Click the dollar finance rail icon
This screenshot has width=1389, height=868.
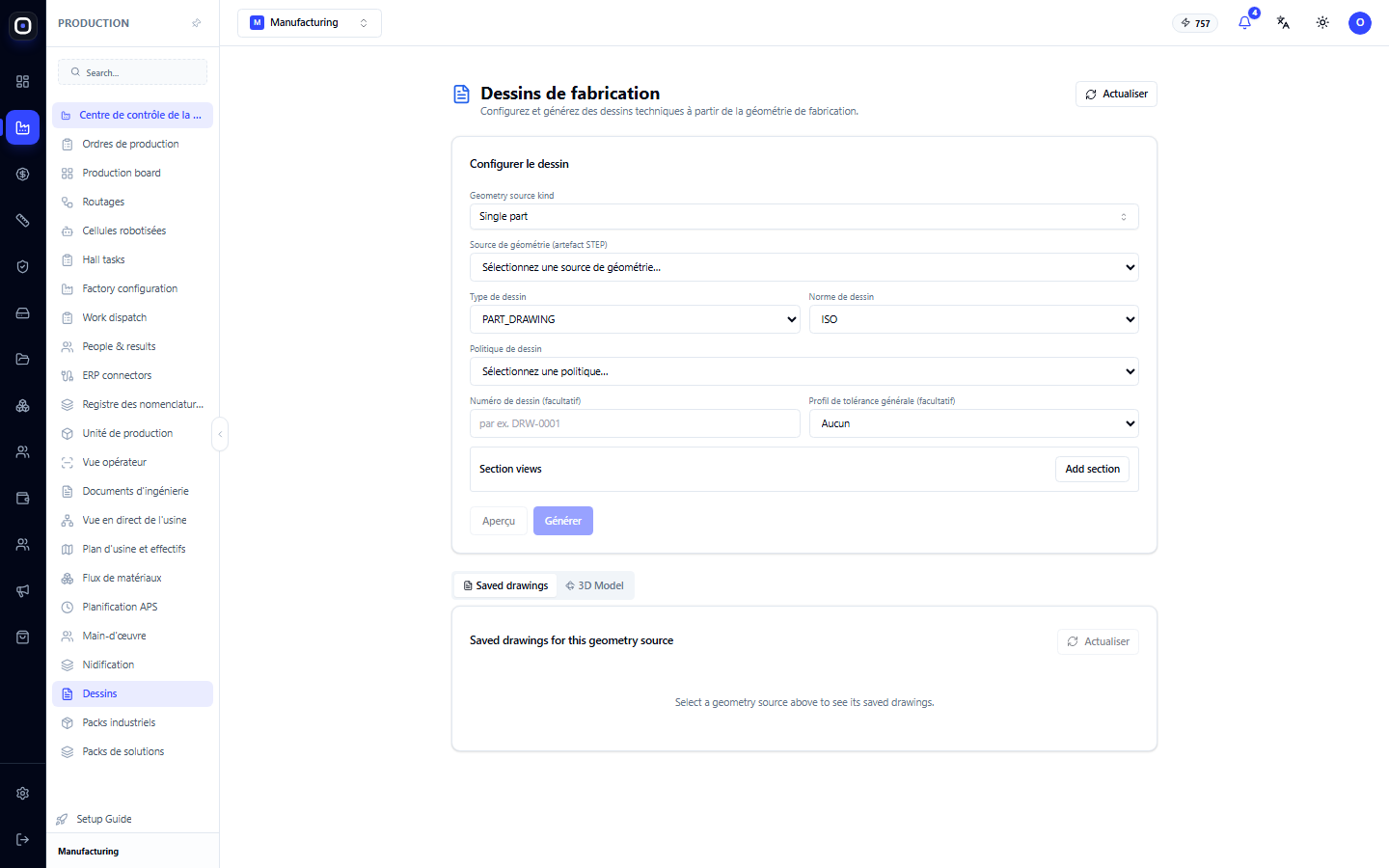coord(23,174)
